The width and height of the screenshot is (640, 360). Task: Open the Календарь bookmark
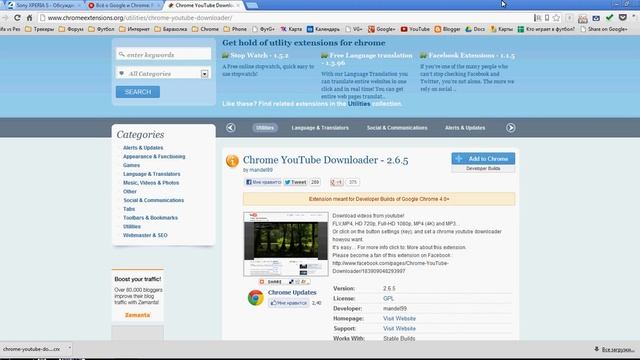coord(323,29)
